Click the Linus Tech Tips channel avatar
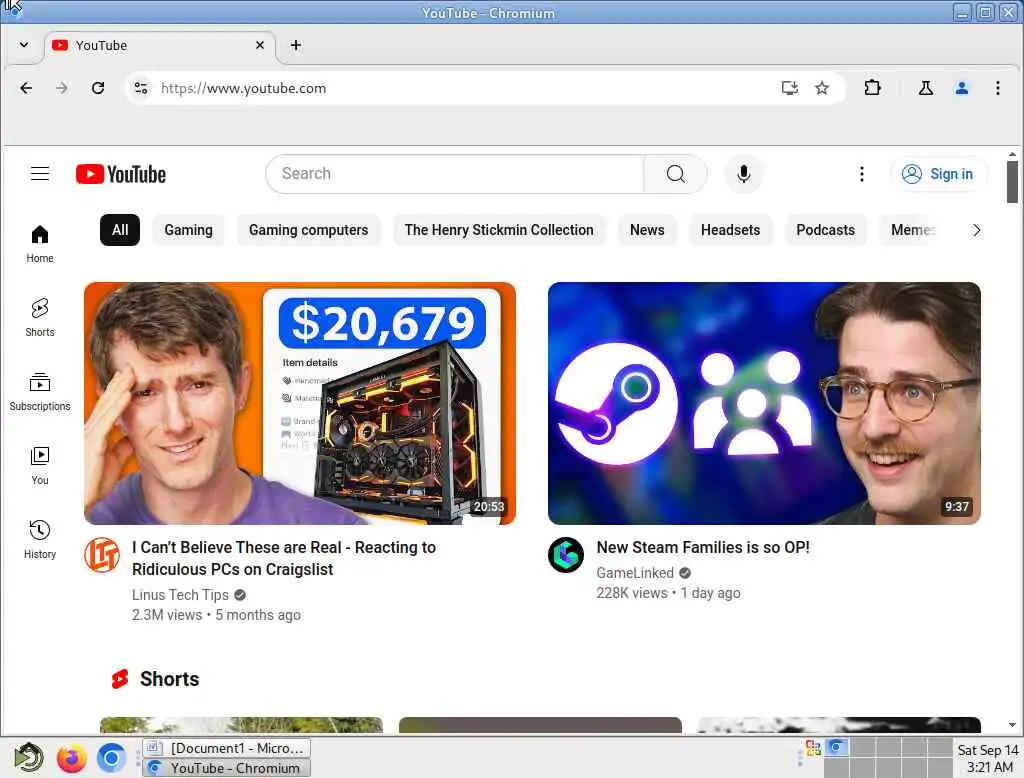1024x778 pixels. click(102, 555)
